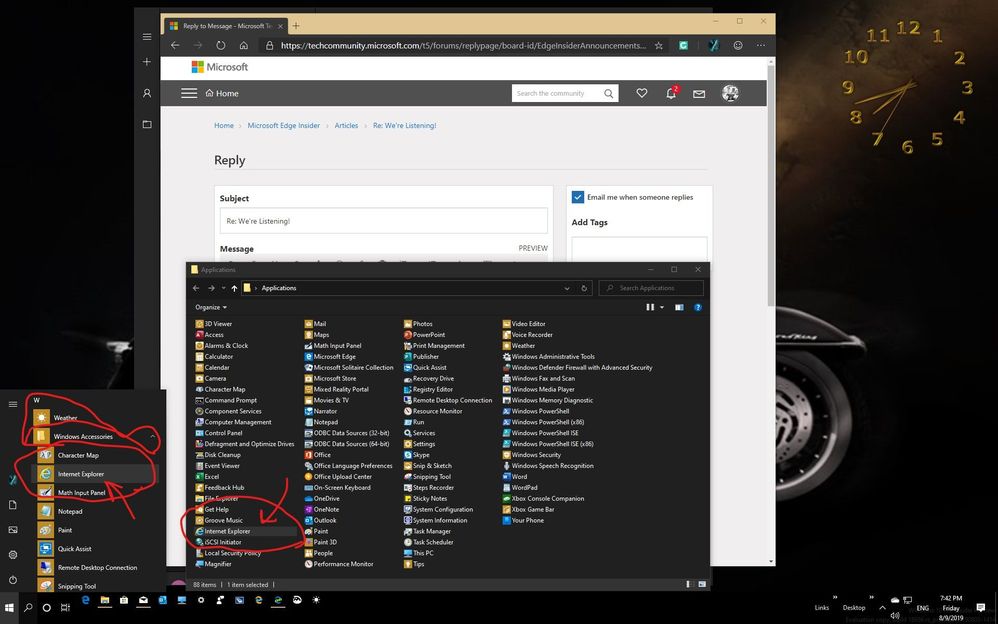This screenshot has height=624, width=998.
Task: Click the blue help icon in Applications window
Action: (x=698, y=307)
